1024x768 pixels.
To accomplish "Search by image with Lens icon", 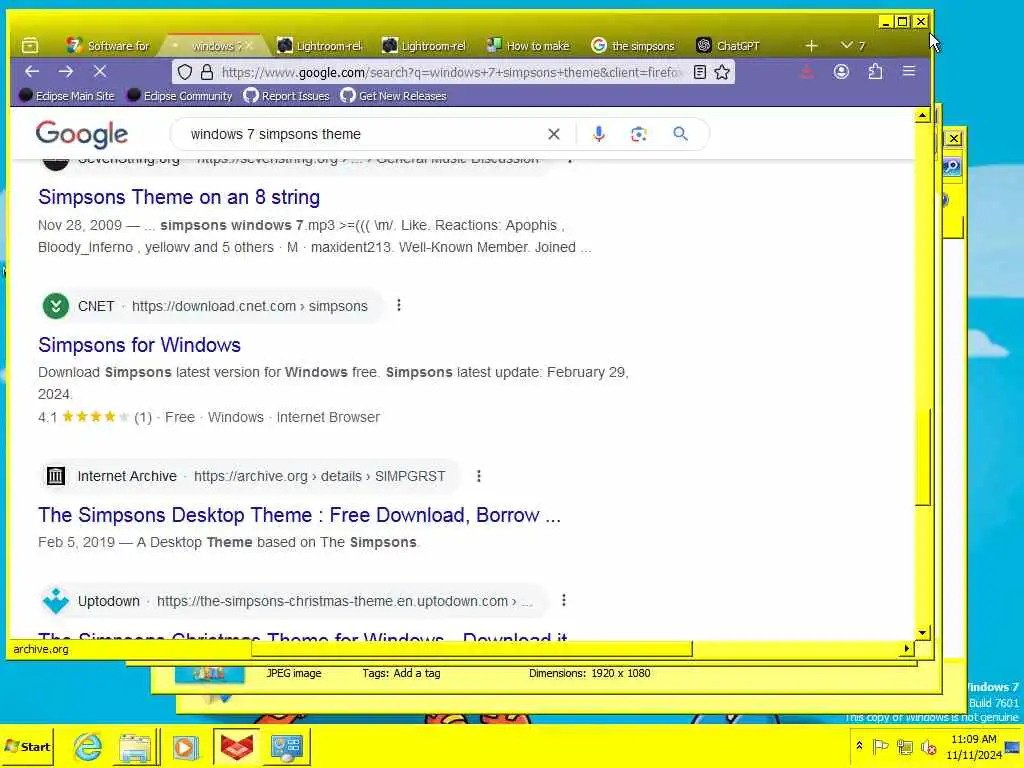I will coord(639,135).
